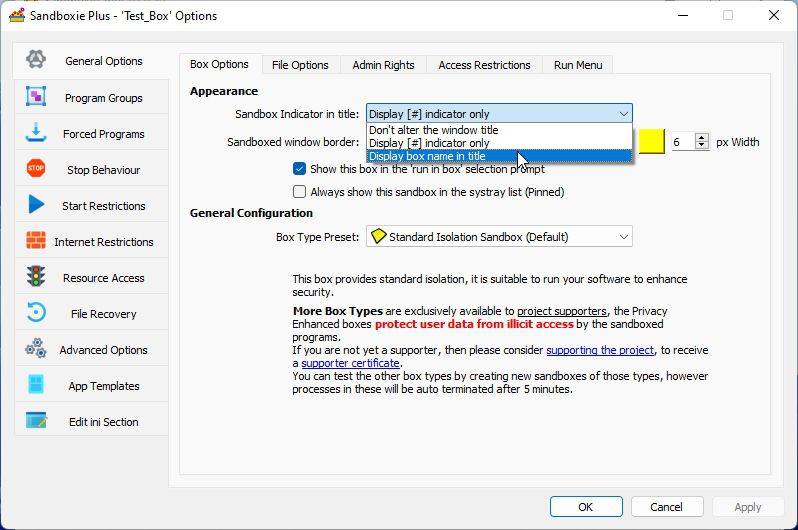The image size is (798, 530).
Task: Switch to the Admin Rights tab
Action: tap(383, 65)
